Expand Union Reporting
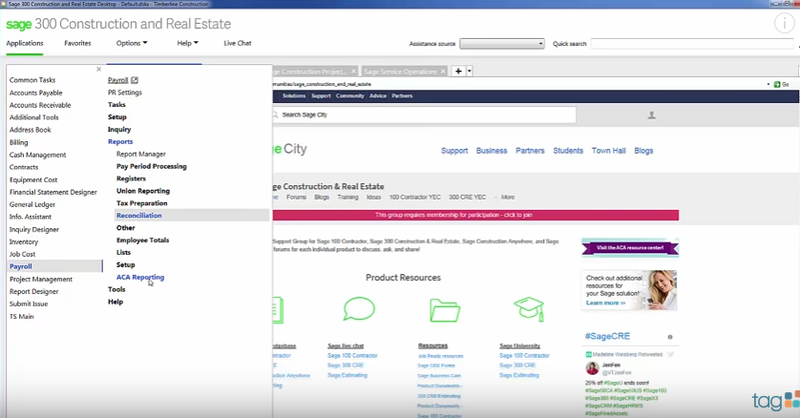This screenshot has width=800, height=418. [143, 191]
